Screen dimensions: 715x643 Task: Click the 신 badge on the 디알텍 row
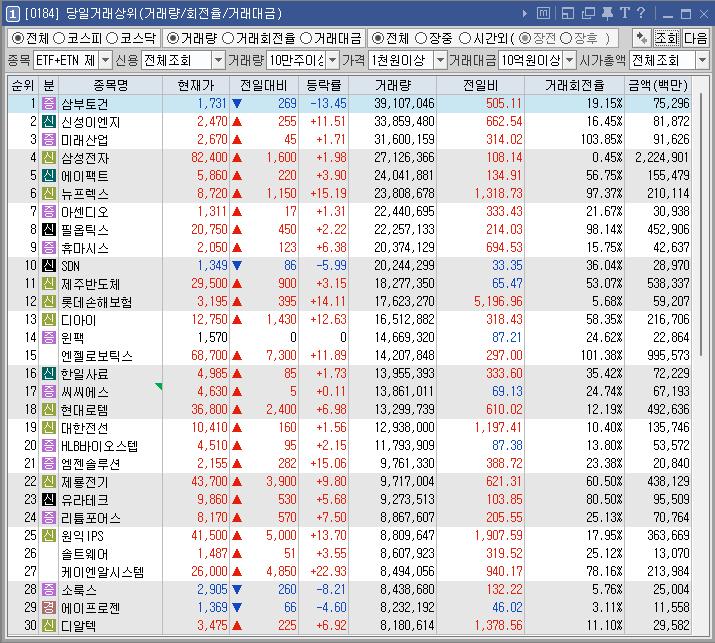(x=49, y=625)
